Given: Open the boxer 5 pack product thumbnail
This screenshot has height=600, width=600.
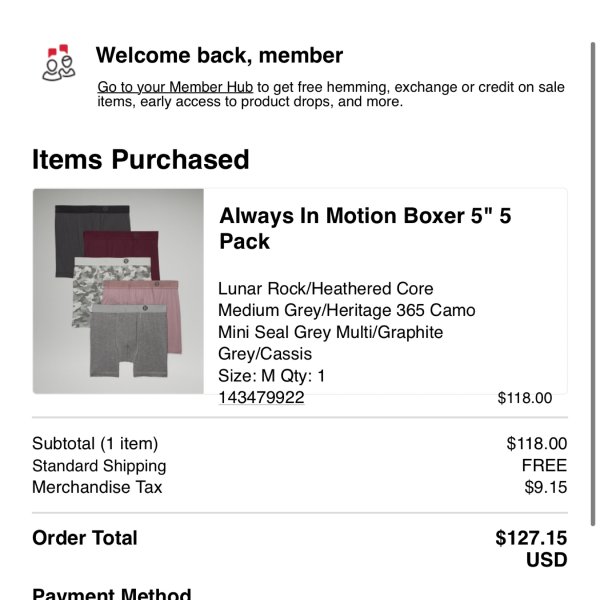Looking at the screenshot, I should pos(118,291).
